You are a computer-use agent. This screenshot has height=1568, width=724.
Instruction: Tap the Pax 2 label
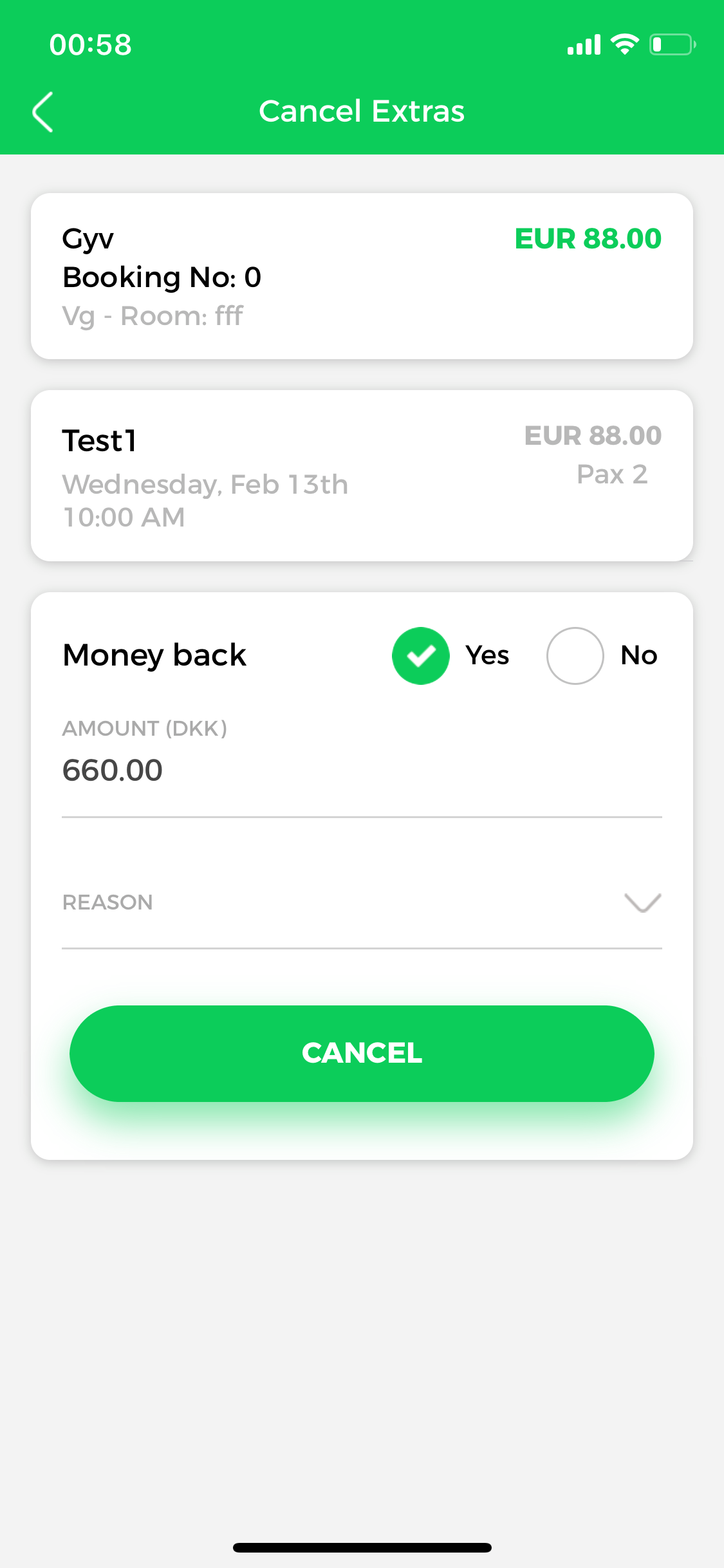coord(612,474)
